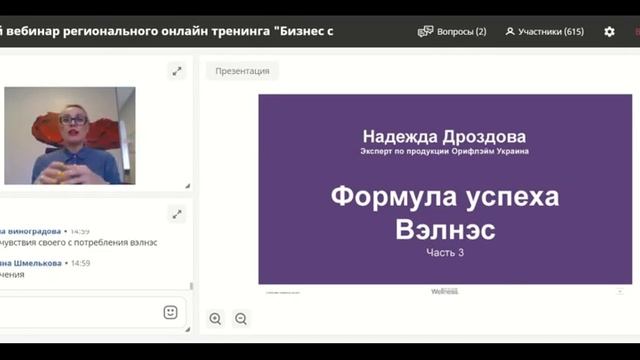The width and height of the screenshot is (640, 360).
Task: Select the Презентация tab
Action: point(242,71)
